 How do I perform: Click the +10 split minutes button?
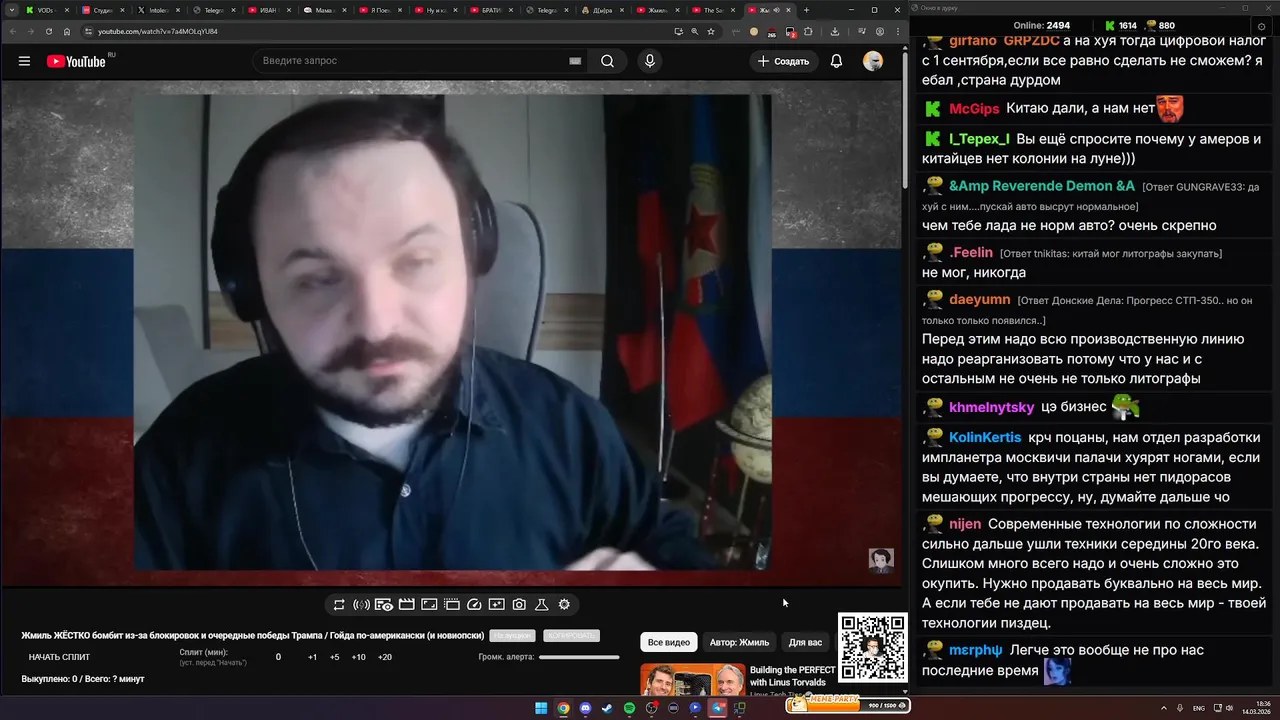click(x=359, y=657)
